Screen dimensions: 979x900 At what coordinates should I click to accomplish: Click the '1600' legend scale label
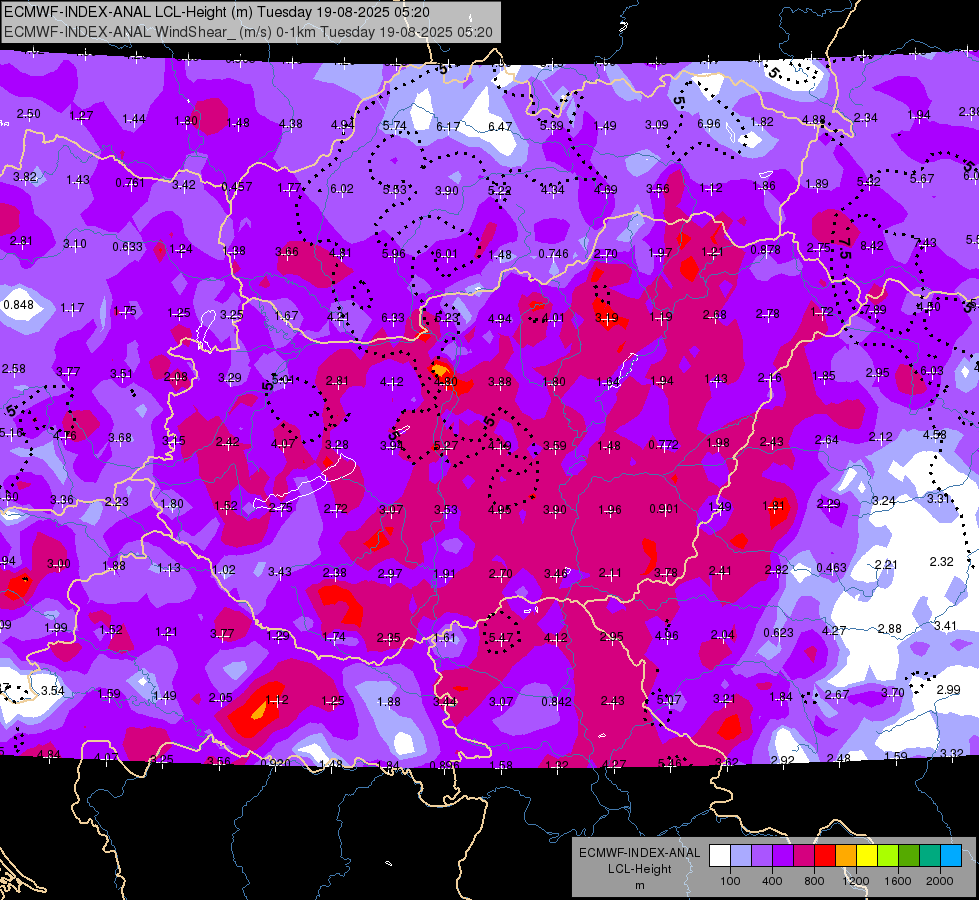[898, 881]
